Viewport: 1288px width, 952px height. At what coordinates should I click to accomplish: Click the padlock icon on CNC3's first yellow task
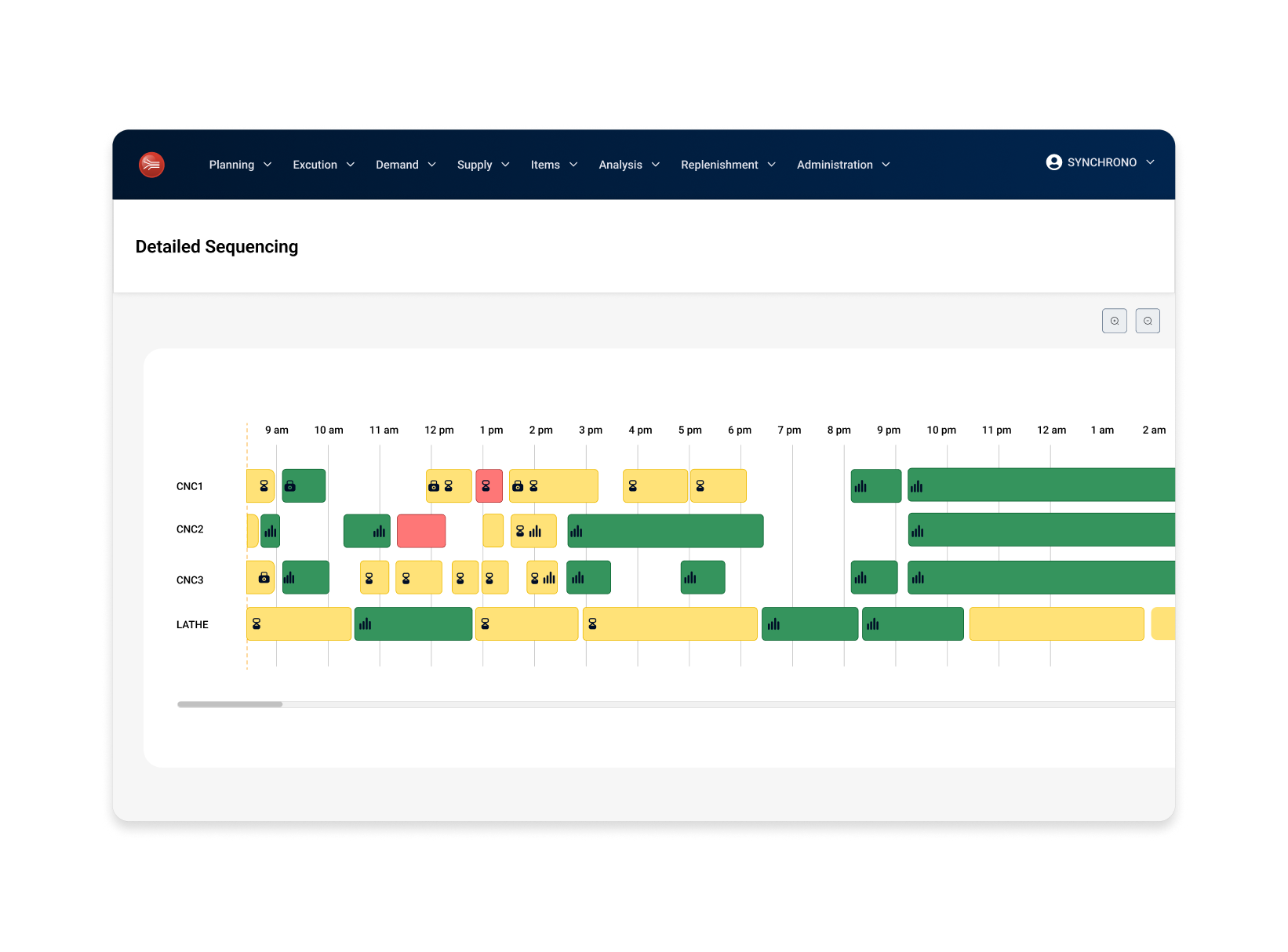click(264, 578)
